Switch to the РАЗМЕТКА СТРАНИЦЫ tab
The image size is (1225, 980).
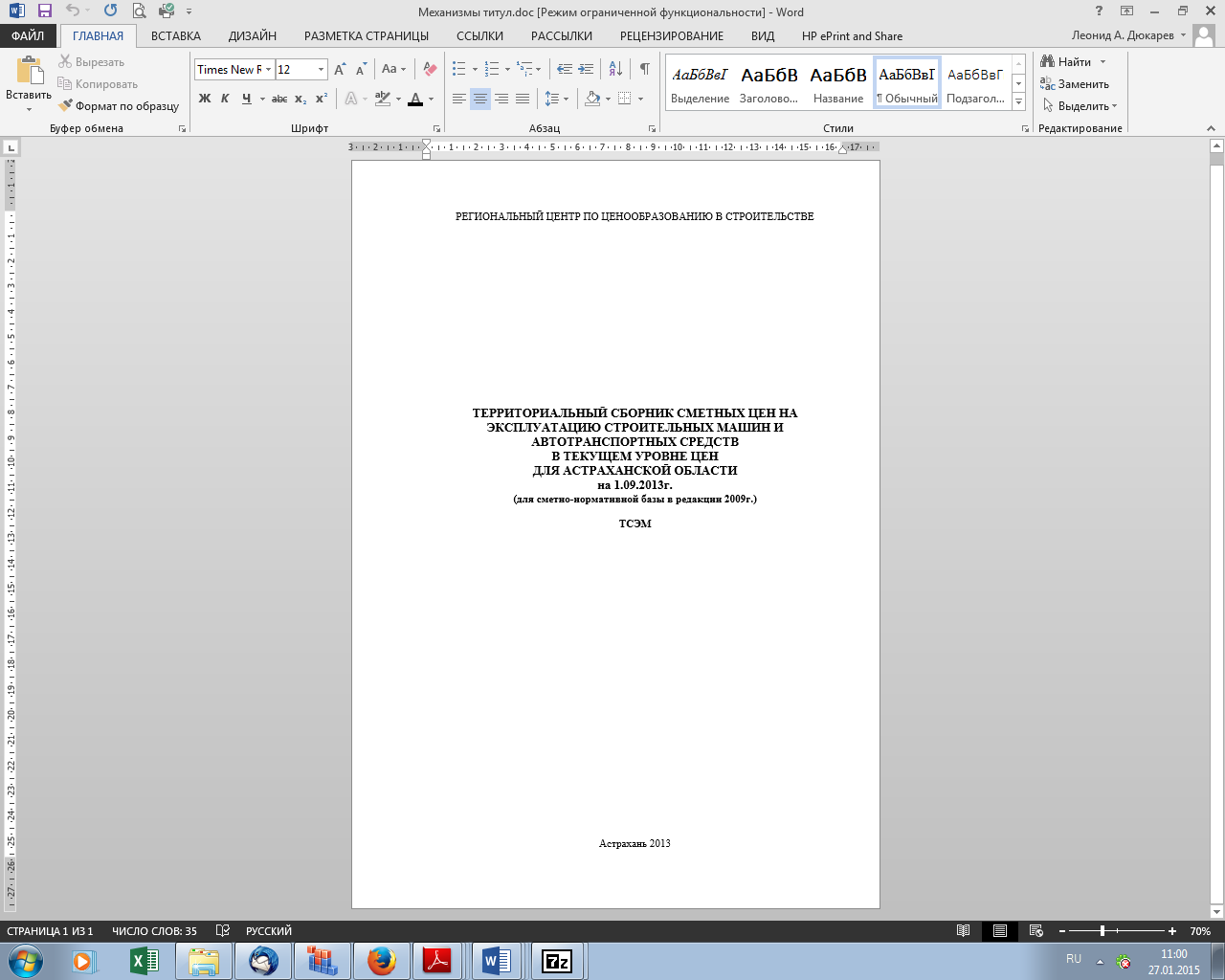pos(367,36)
